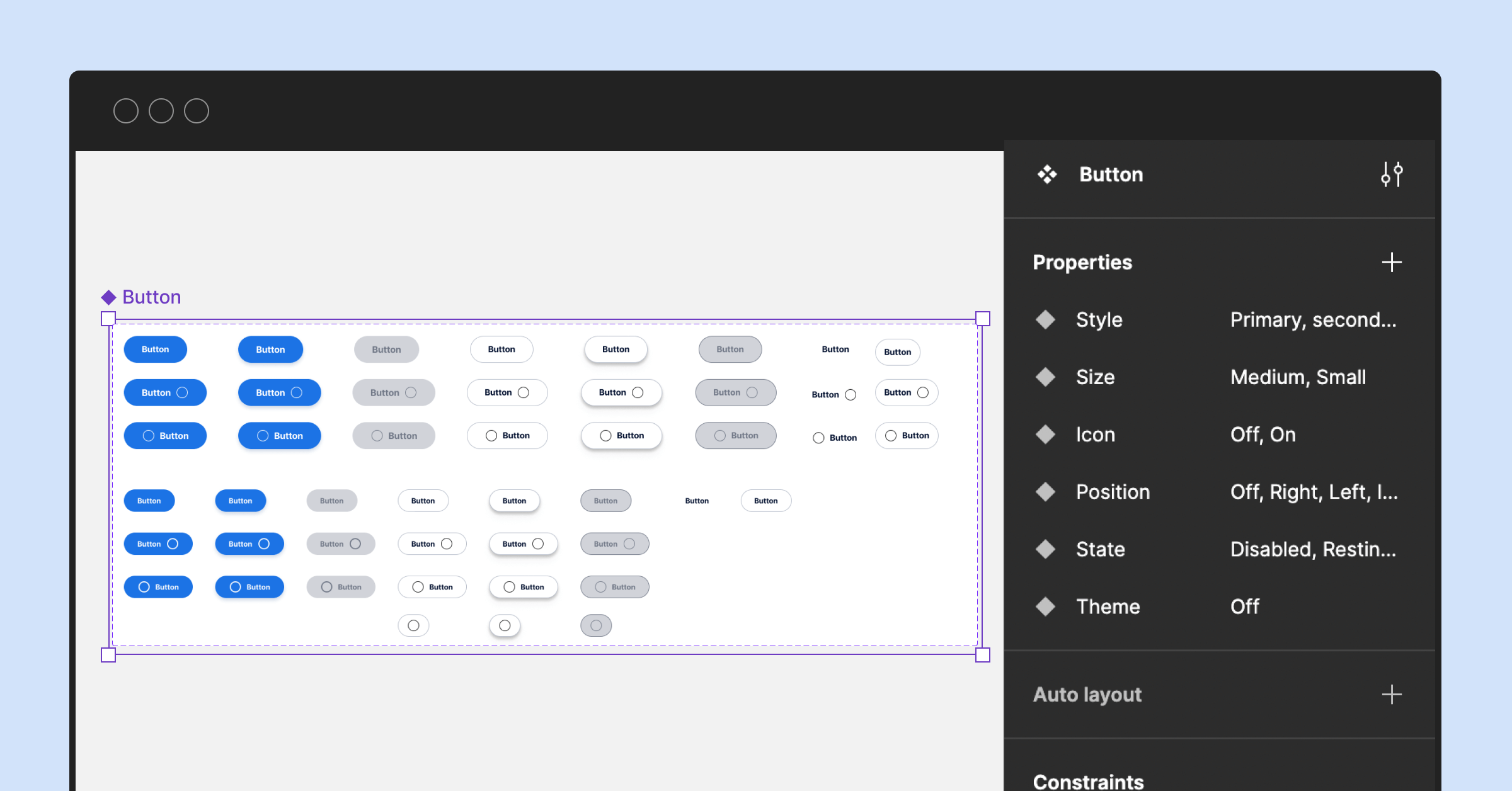Click the component settings icon
Screen dimensions: 1512x791
pos(1390,174)
